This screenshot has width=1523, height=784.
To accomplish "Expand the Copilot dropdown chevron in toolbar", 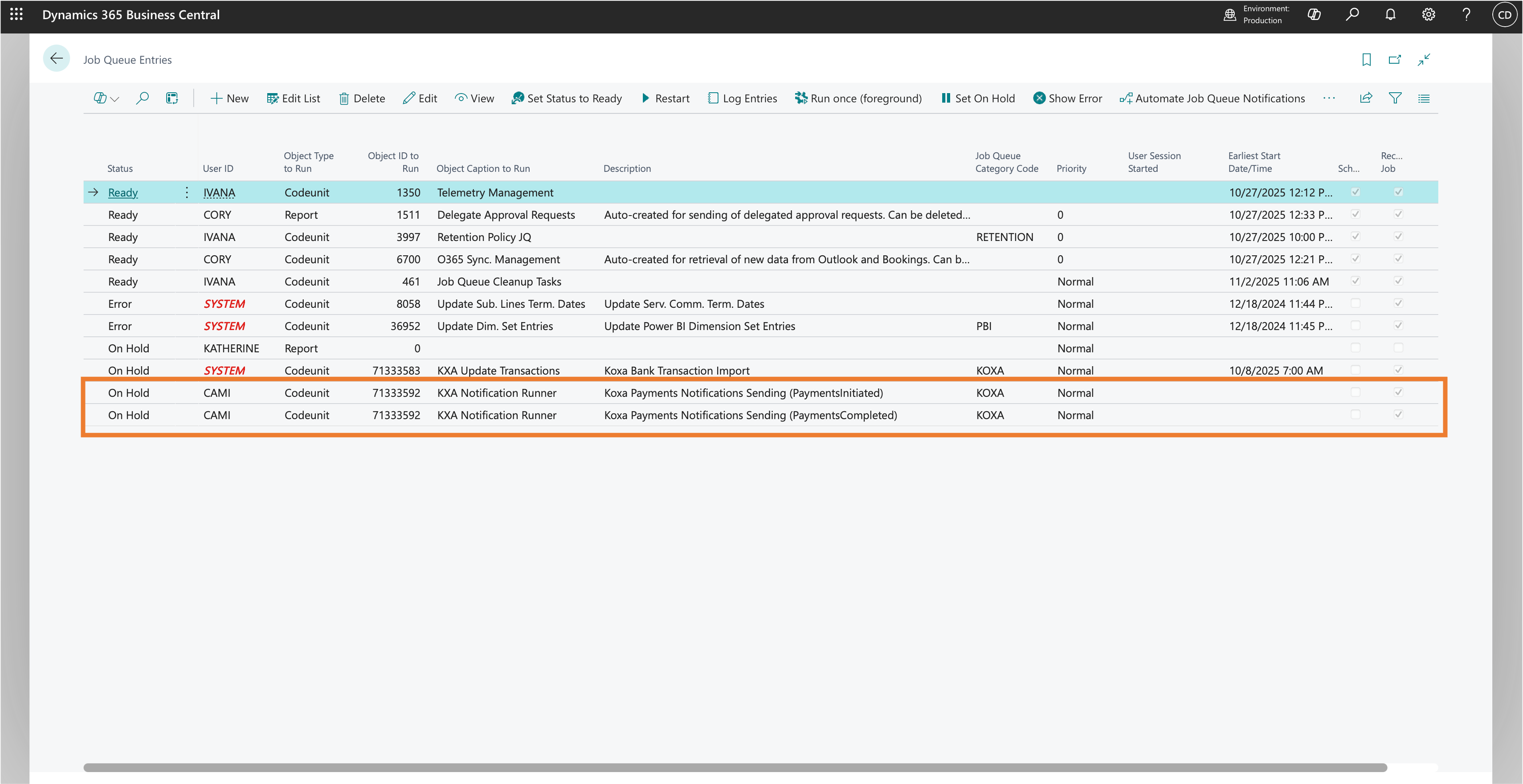I will pyautogui.click(x=114, y=99).
